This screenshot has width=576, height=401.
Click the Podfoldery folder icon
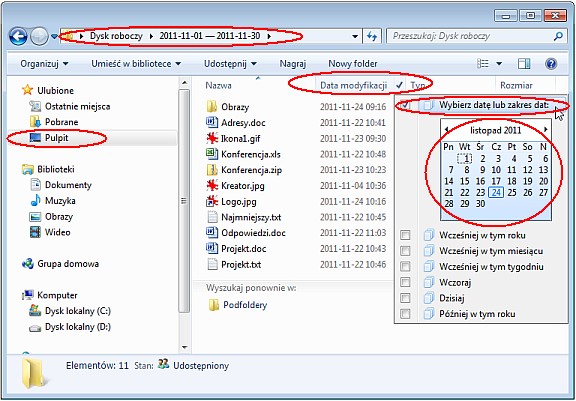point(213,305)
